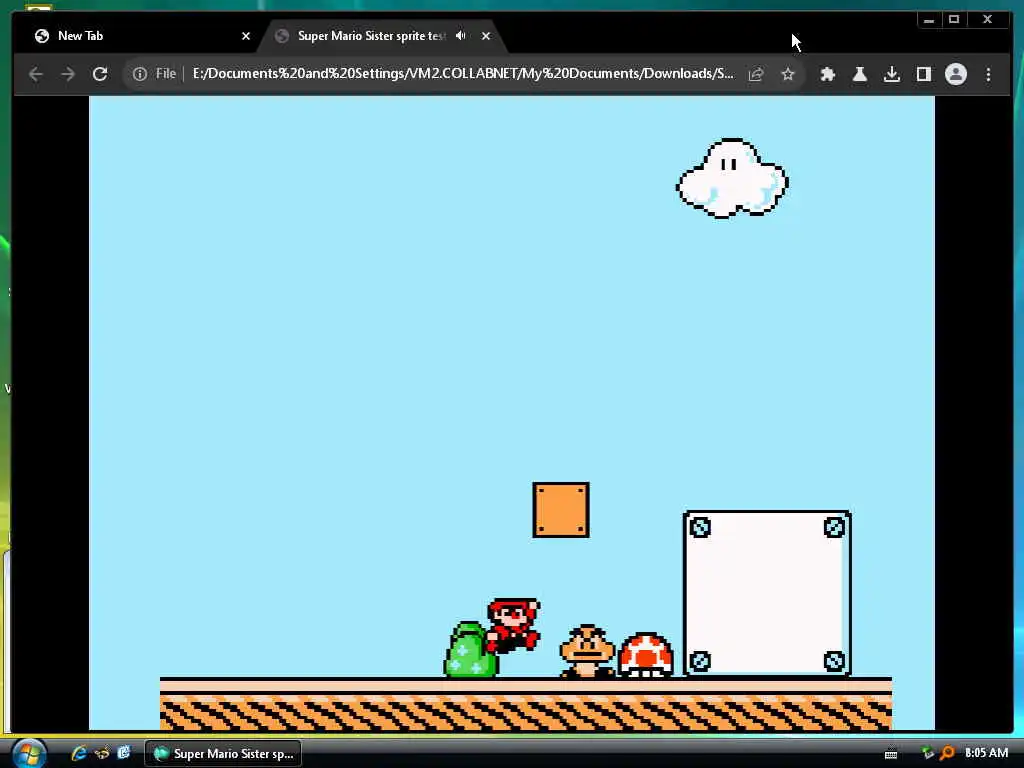Open the Downloads tray icon
Viewport: 1024px width, 768px height.
(891, 74)
